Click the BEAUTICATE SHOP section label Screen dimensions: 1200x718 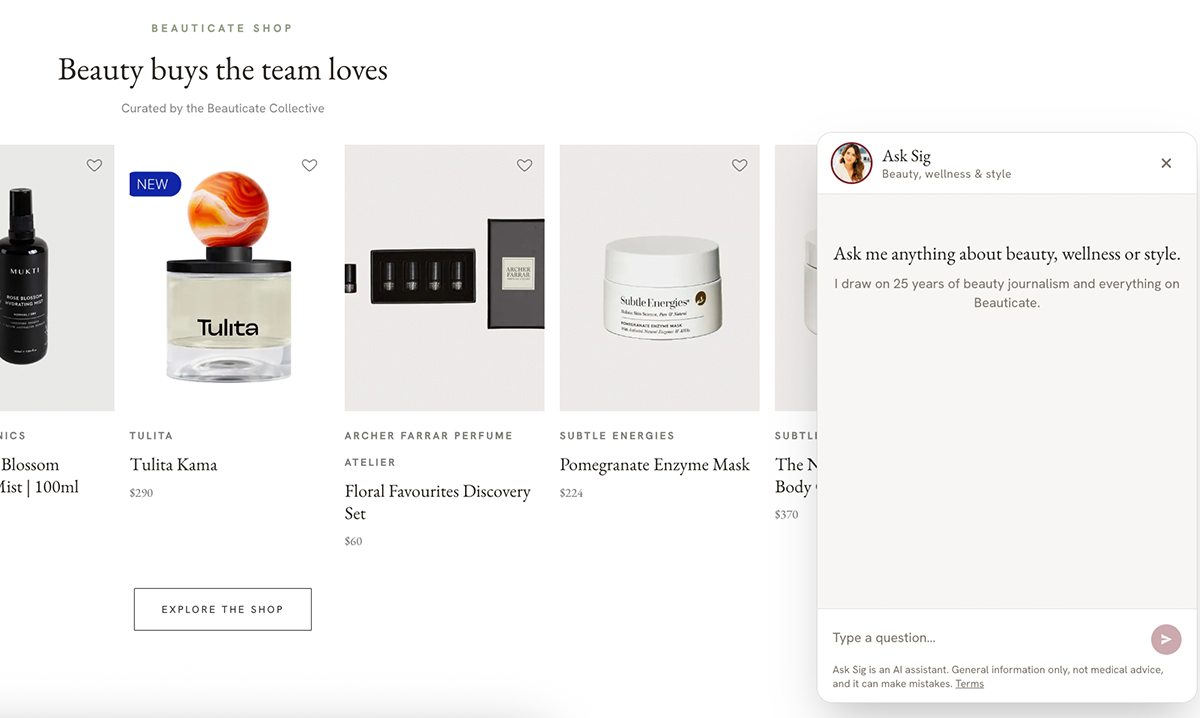point(222,28)
